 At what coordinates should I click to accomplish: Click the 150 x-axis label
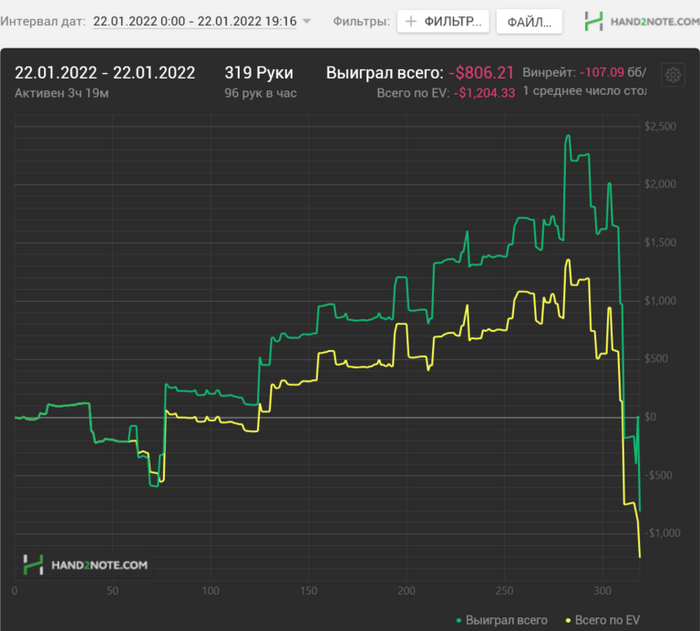pyautogui.click(x=308, y=591)
